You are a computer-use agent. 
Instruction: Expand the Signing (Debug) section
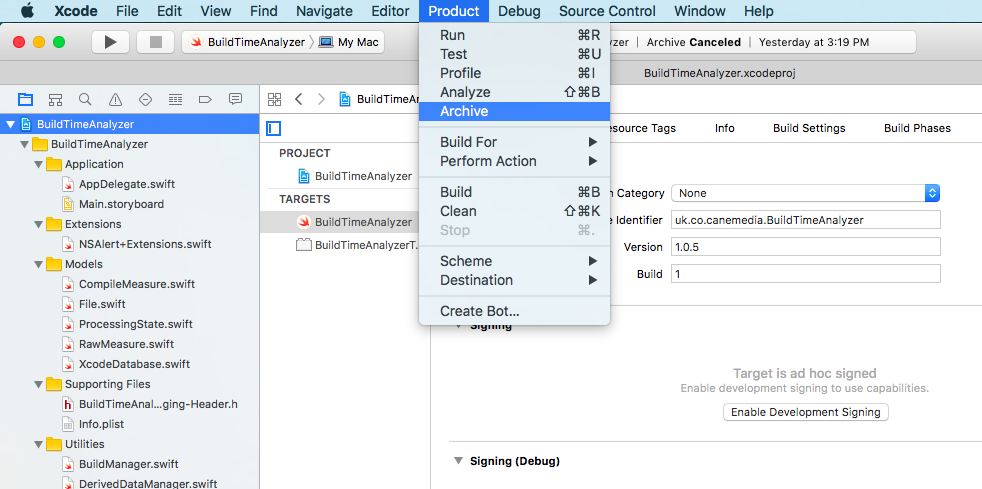coord(458,461)
